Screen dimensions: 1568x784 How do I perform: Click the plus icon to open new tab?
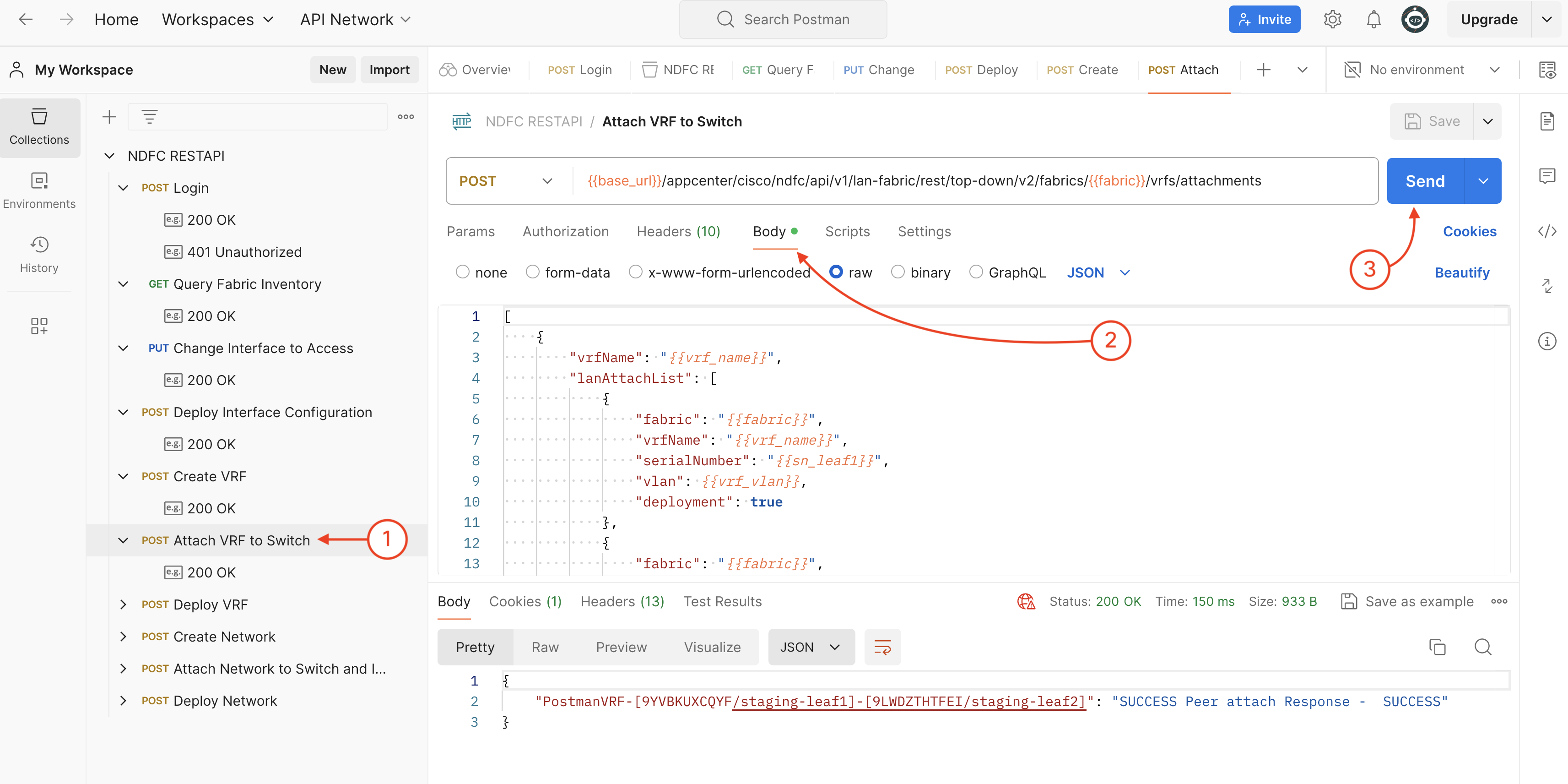[x=1264, y=70]
